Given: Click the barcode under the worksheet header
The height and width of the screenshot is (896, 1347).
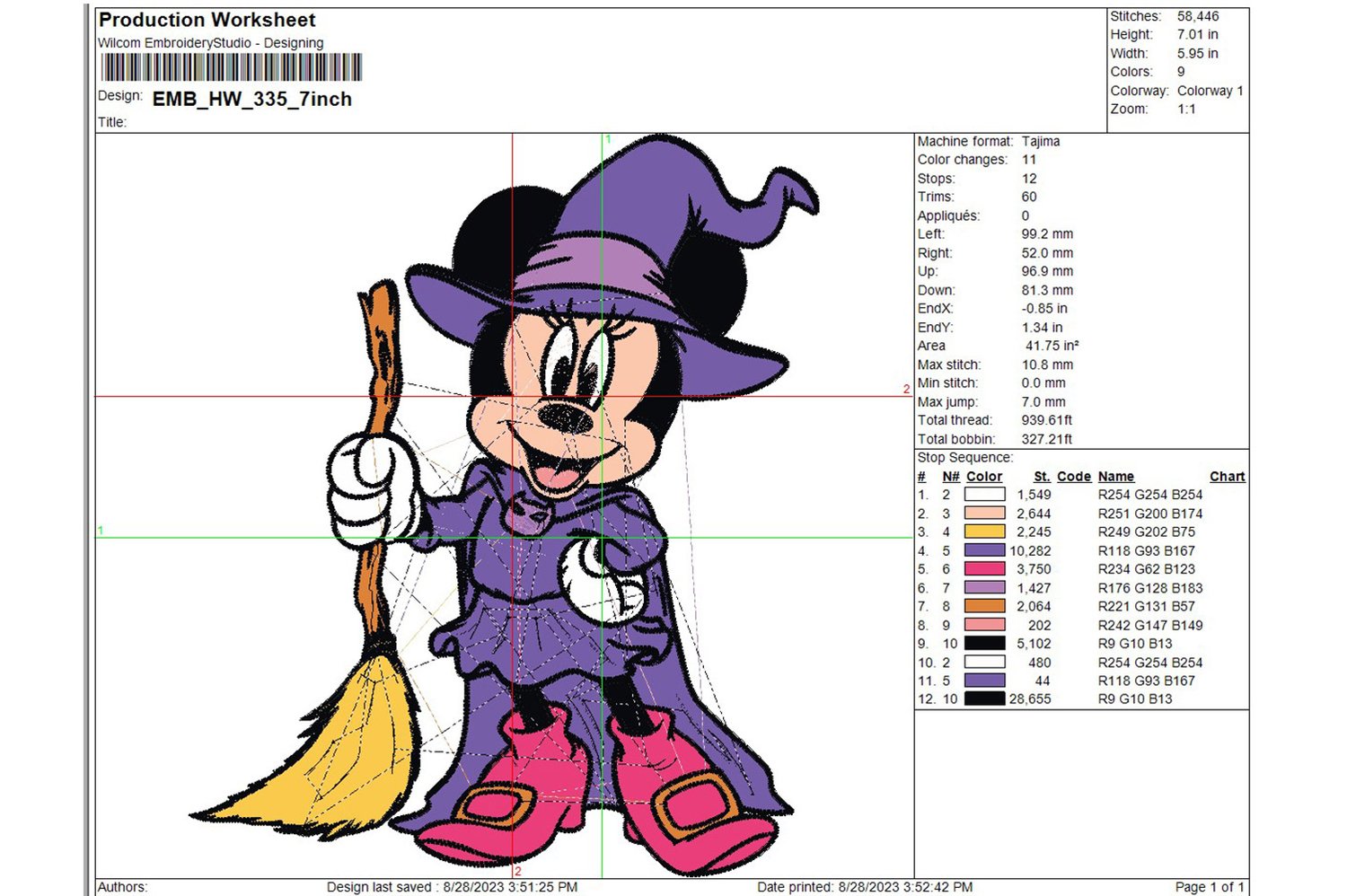Looking at the screenshot, I should pyautogui.click(x=232, y=67).
